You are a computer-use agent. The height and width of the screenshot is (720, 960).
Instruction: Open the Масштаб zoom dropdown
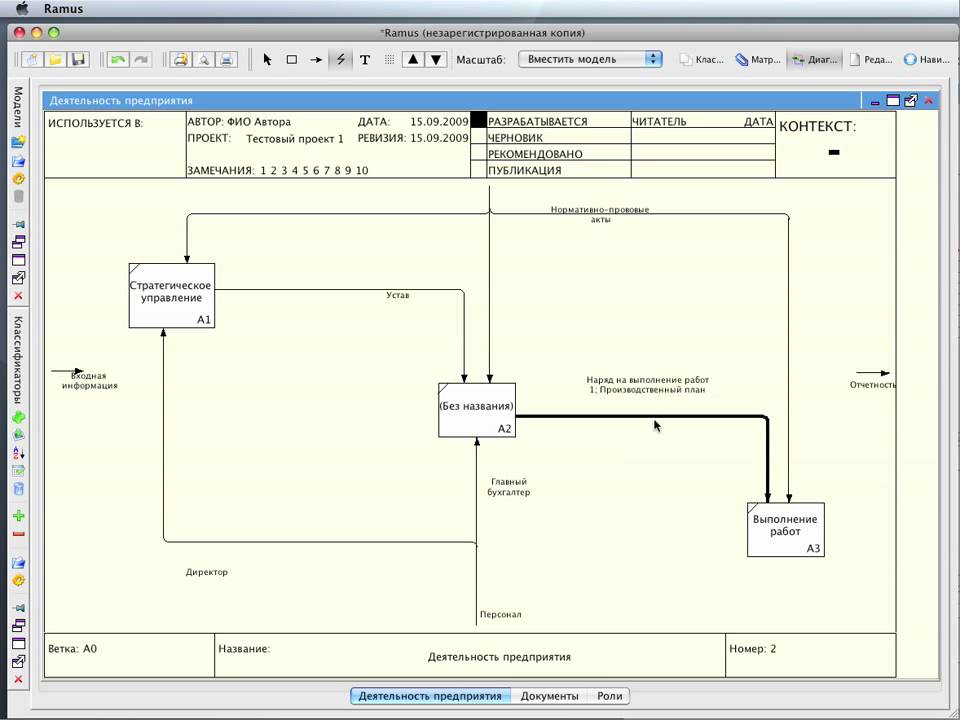[x=590, y=59]
